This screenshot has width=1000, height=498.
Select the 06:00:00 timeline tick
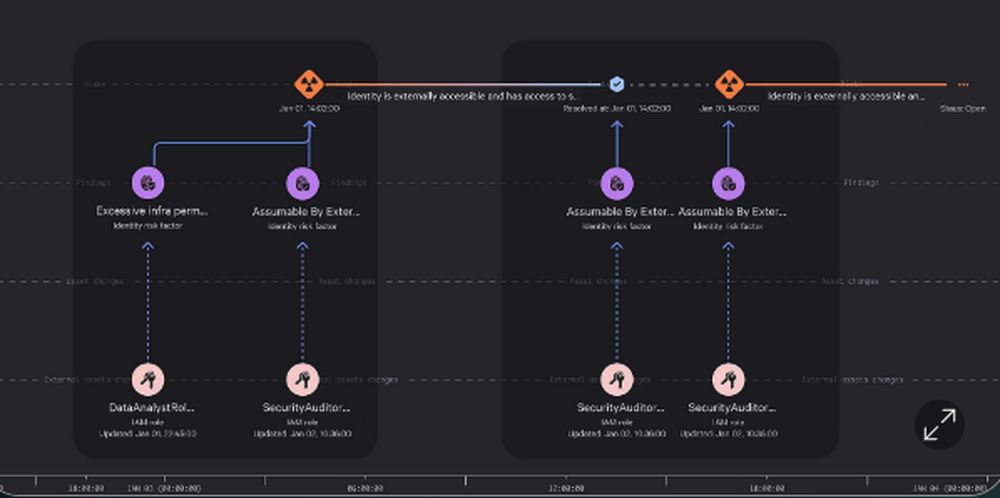pyautogui.click(x=365, y=488)
